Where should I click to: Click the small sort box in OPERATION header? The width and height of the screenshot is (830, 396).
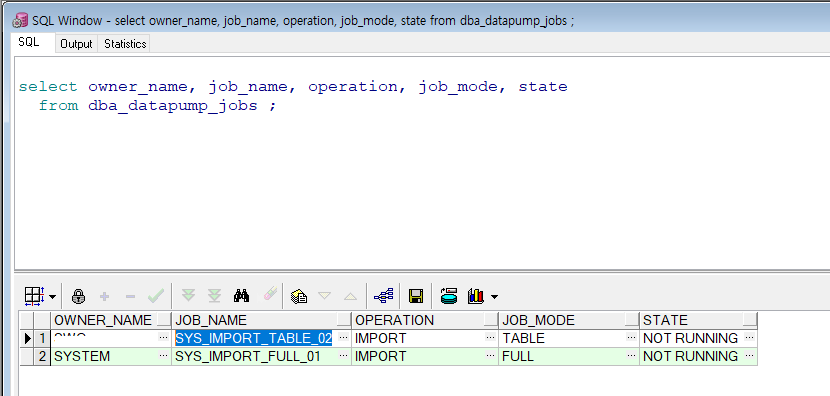point(491,320)
